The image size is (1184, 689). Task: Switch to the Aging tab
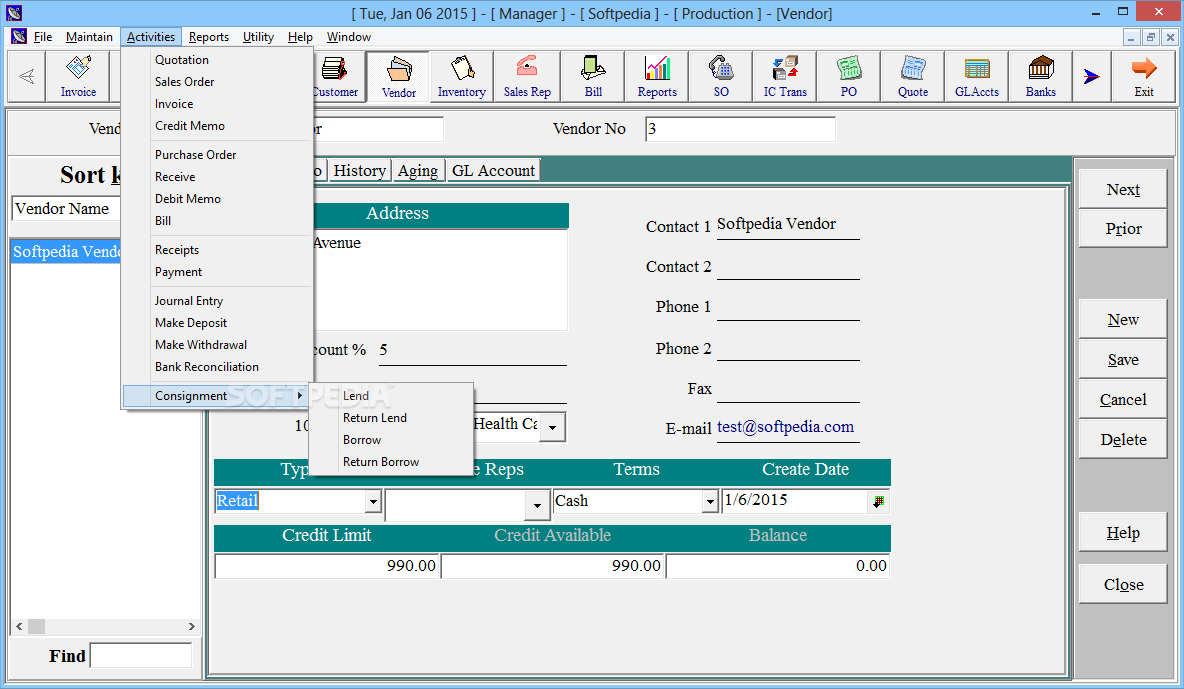(418, 171)
